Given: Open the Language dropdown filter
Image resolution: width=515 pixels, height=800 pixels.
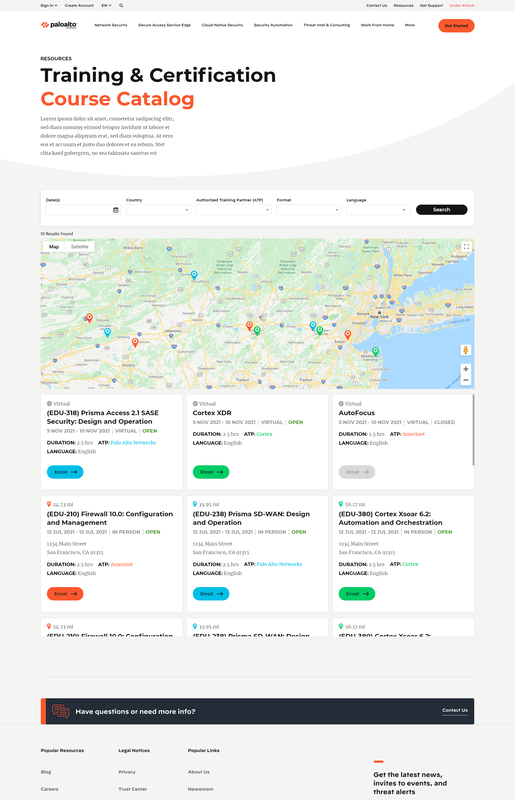Looking at the screenshot, I should (x=378, y=210).
